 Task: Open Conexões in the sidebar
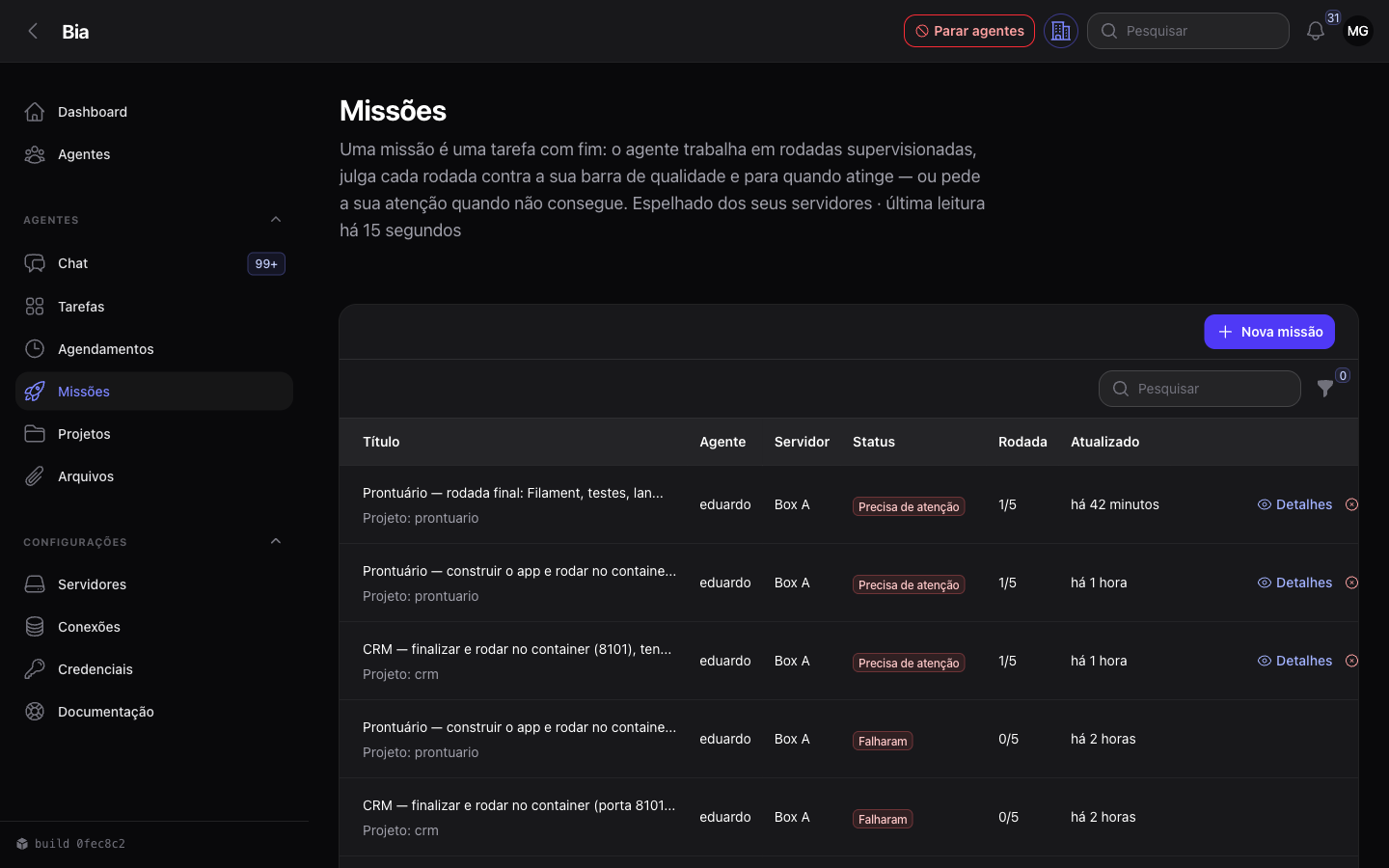point(154,627)
